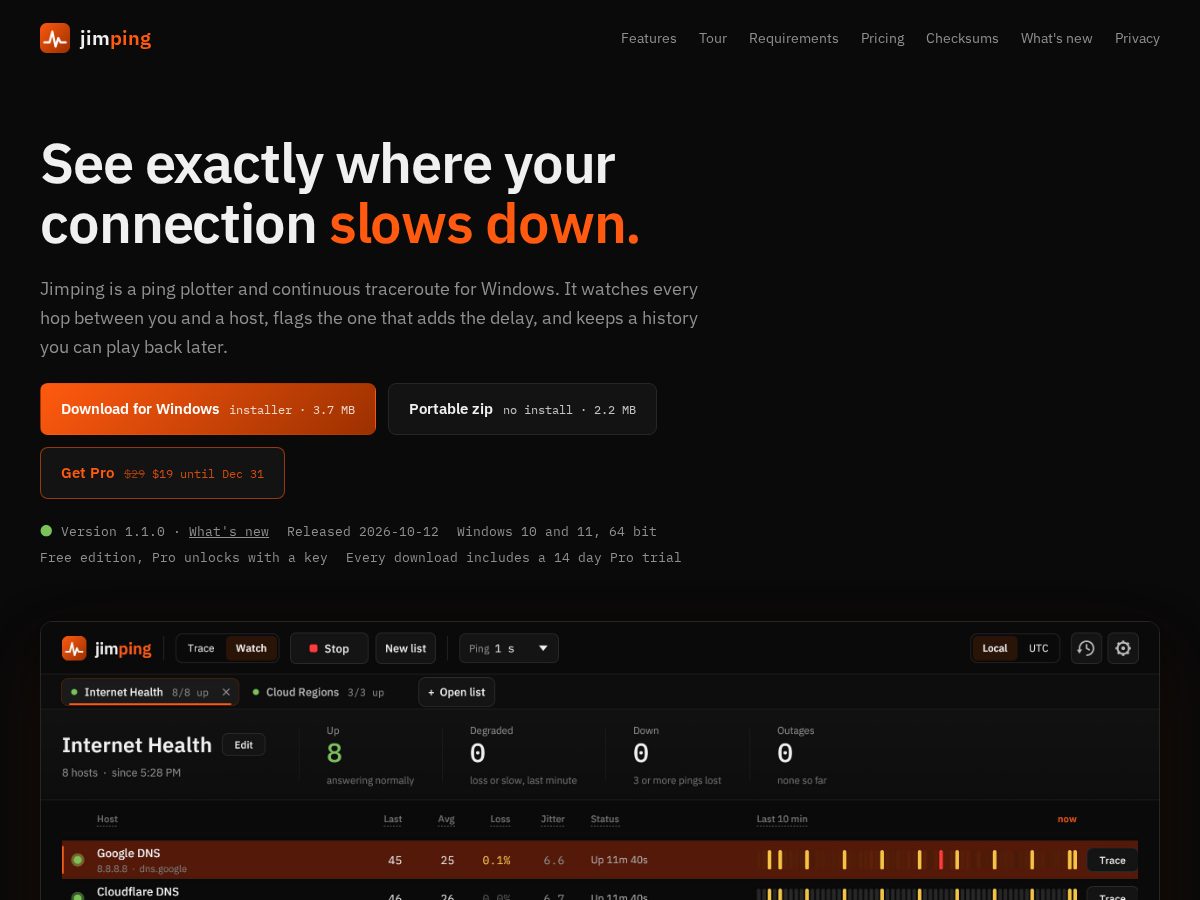Click the Last 10 min column header

(782, 819)
